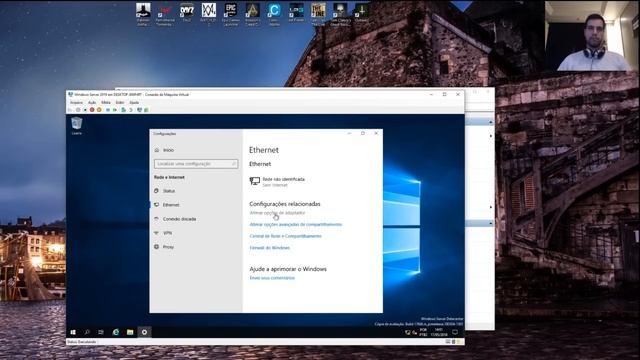Select the Epic Games Launcher shortcut
Image resolution: width=640 pixels, height=360 pixels.
point(231,14)
